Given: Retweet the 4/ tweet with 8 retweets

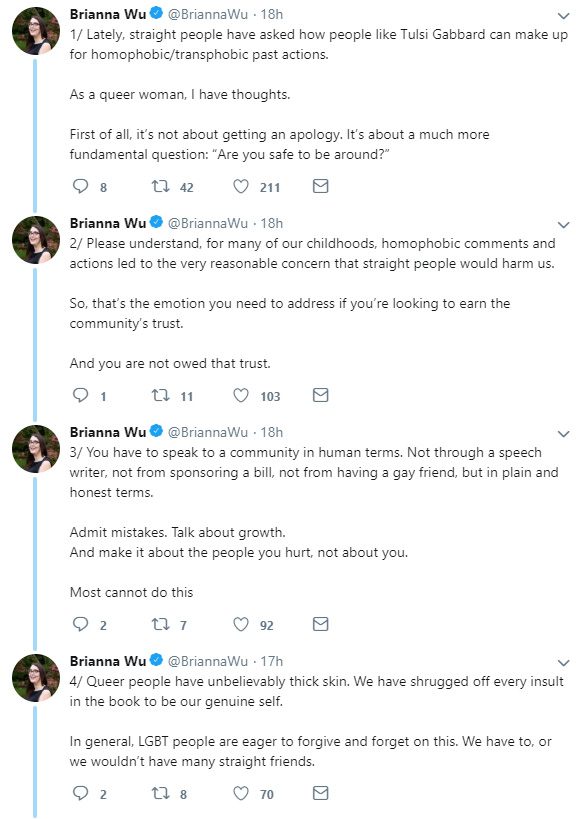Looking at the screenshot, I should (160, 793).
